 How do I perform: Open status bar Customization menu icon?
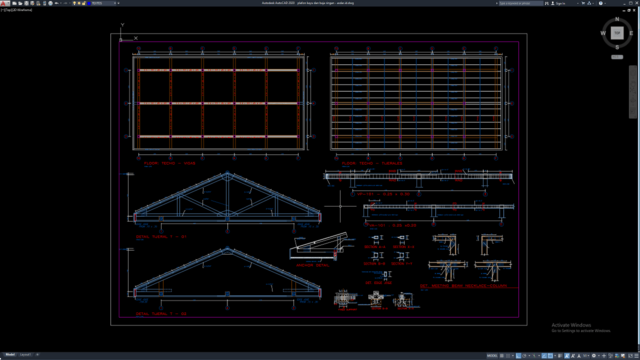[636, 356]
